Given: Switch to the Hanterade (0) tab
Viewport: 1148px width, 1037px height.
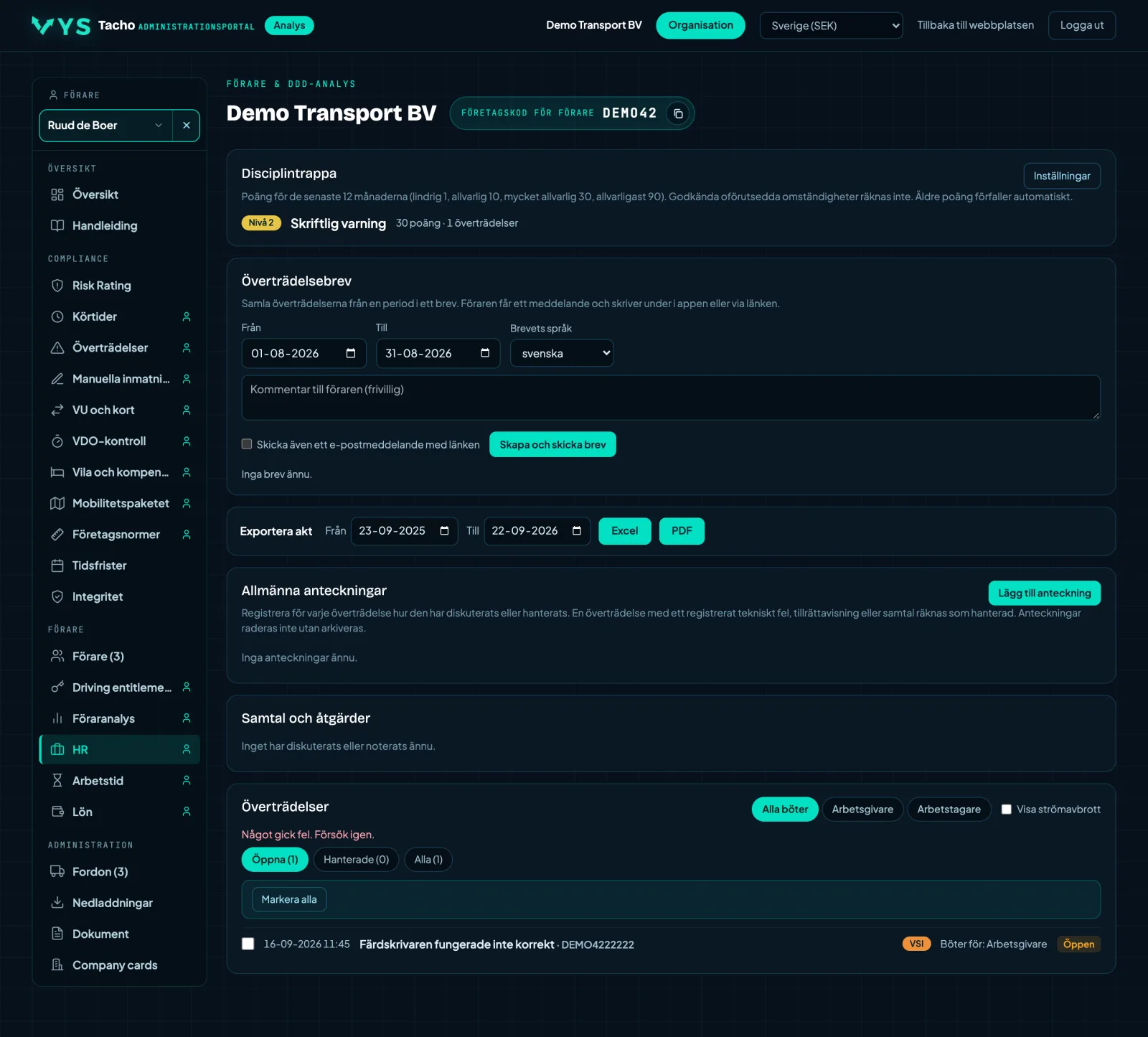Looking at the screenshot, I should [x=356, y=860].
